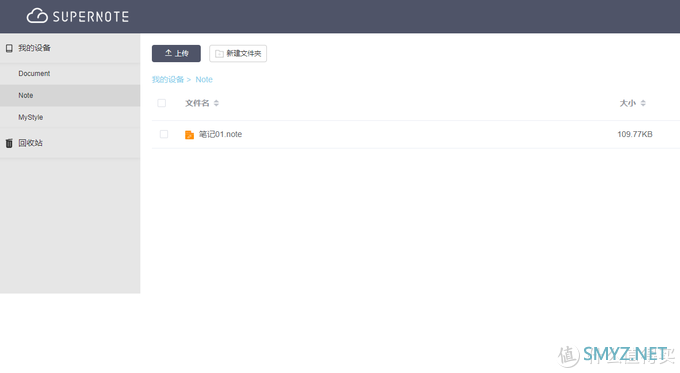Sort by 大小 column arrows
Screen dimensions: 680x373
point(643,103)
